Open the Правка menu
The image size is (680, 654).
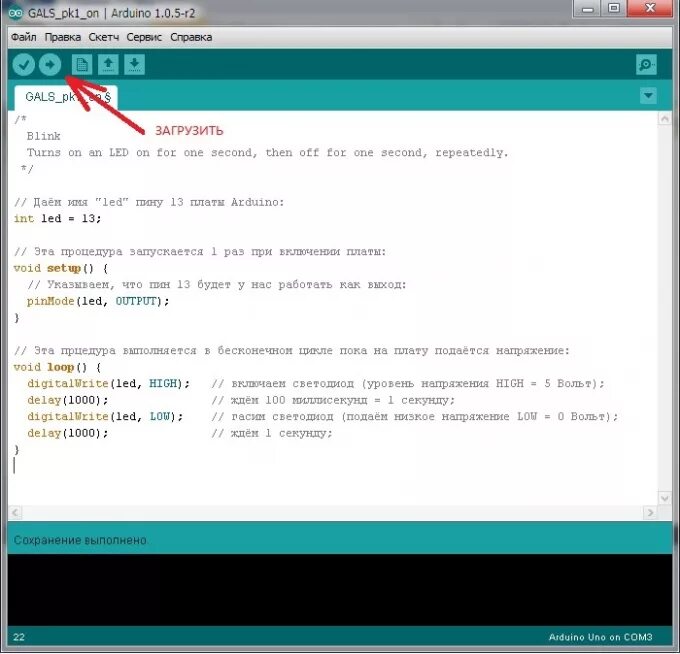tap(62, 37)
